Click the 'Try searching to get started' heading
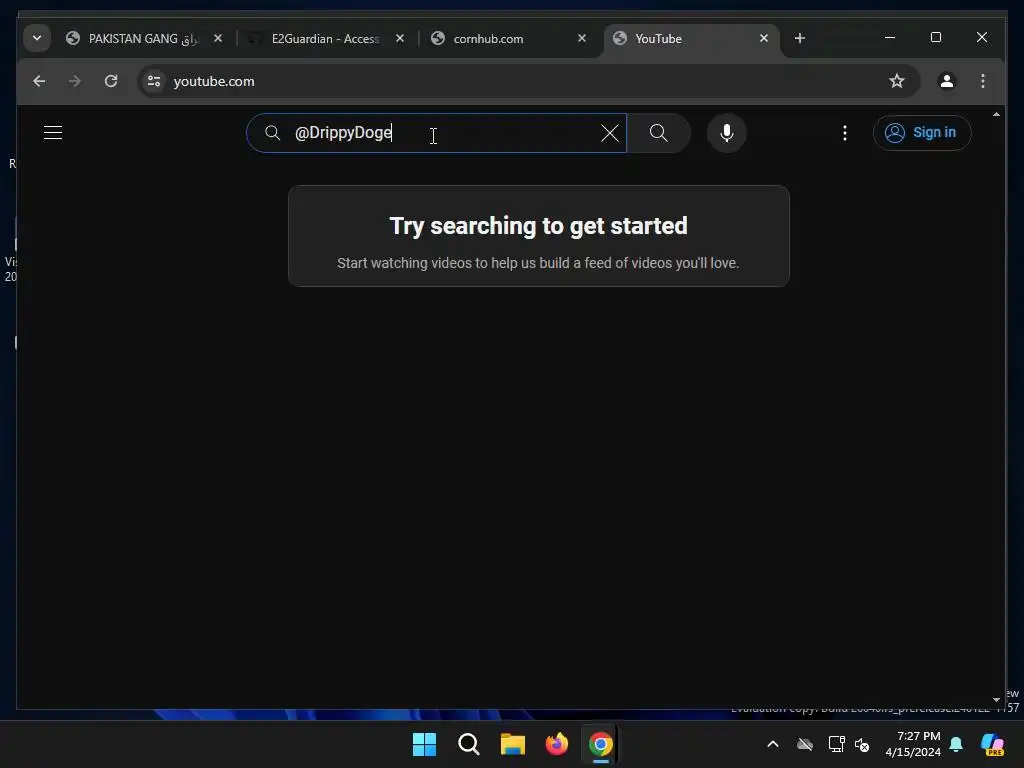This screenshot has height=768, width=1024. 539,226
